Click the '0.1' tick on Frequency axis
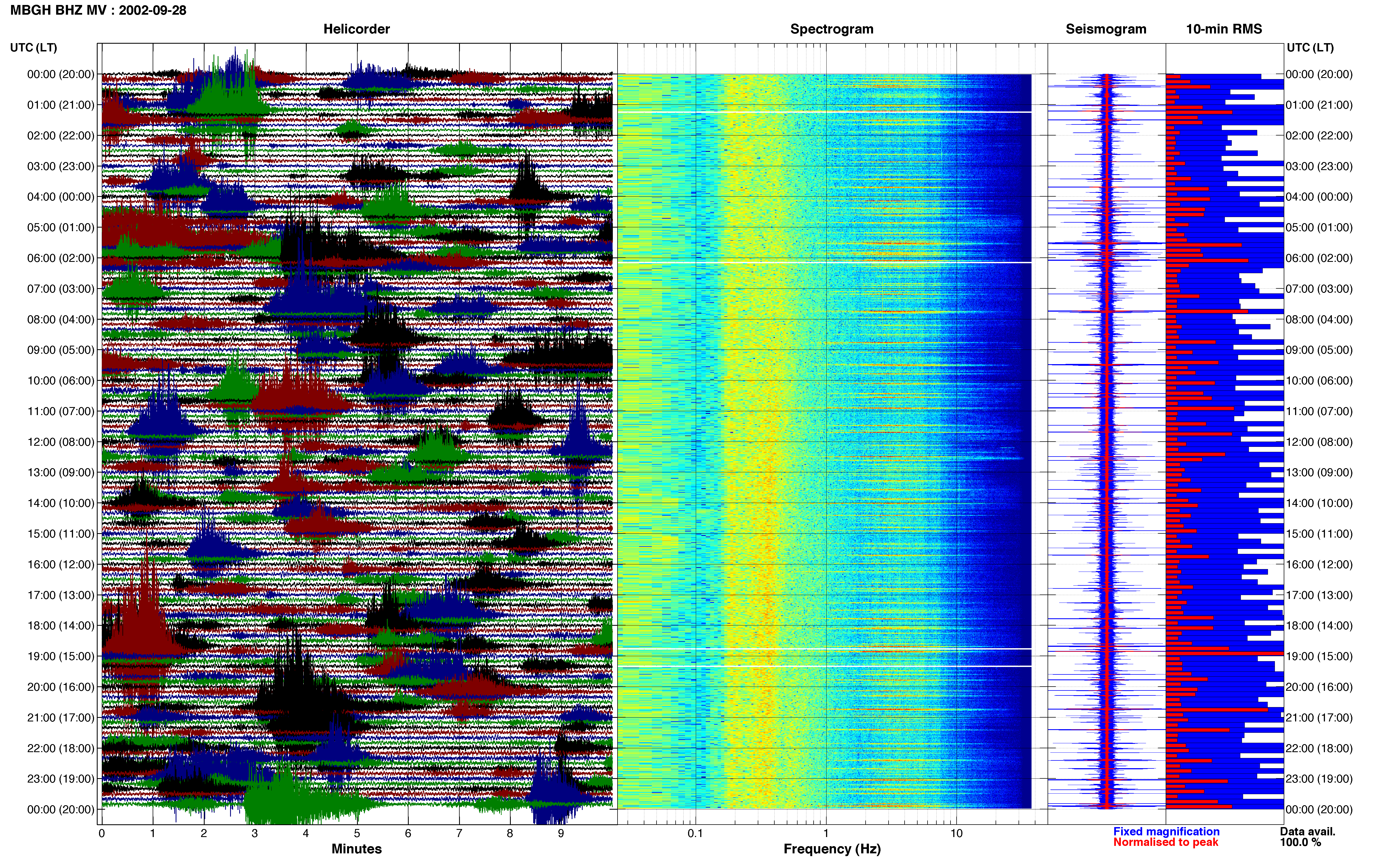 pos(695,833)
